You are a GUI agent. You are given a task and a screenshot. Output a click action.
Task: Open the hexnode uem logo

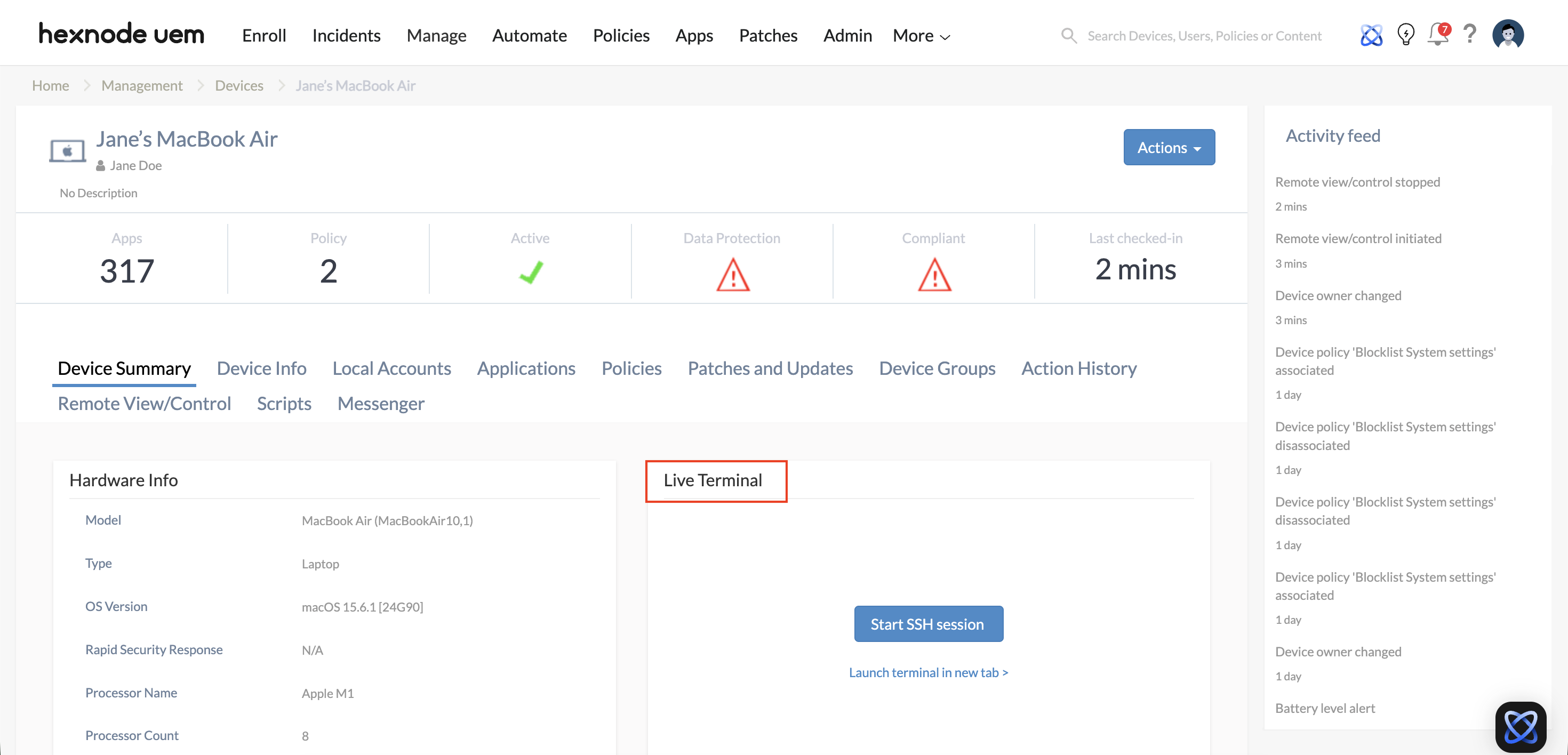[121, 34]
